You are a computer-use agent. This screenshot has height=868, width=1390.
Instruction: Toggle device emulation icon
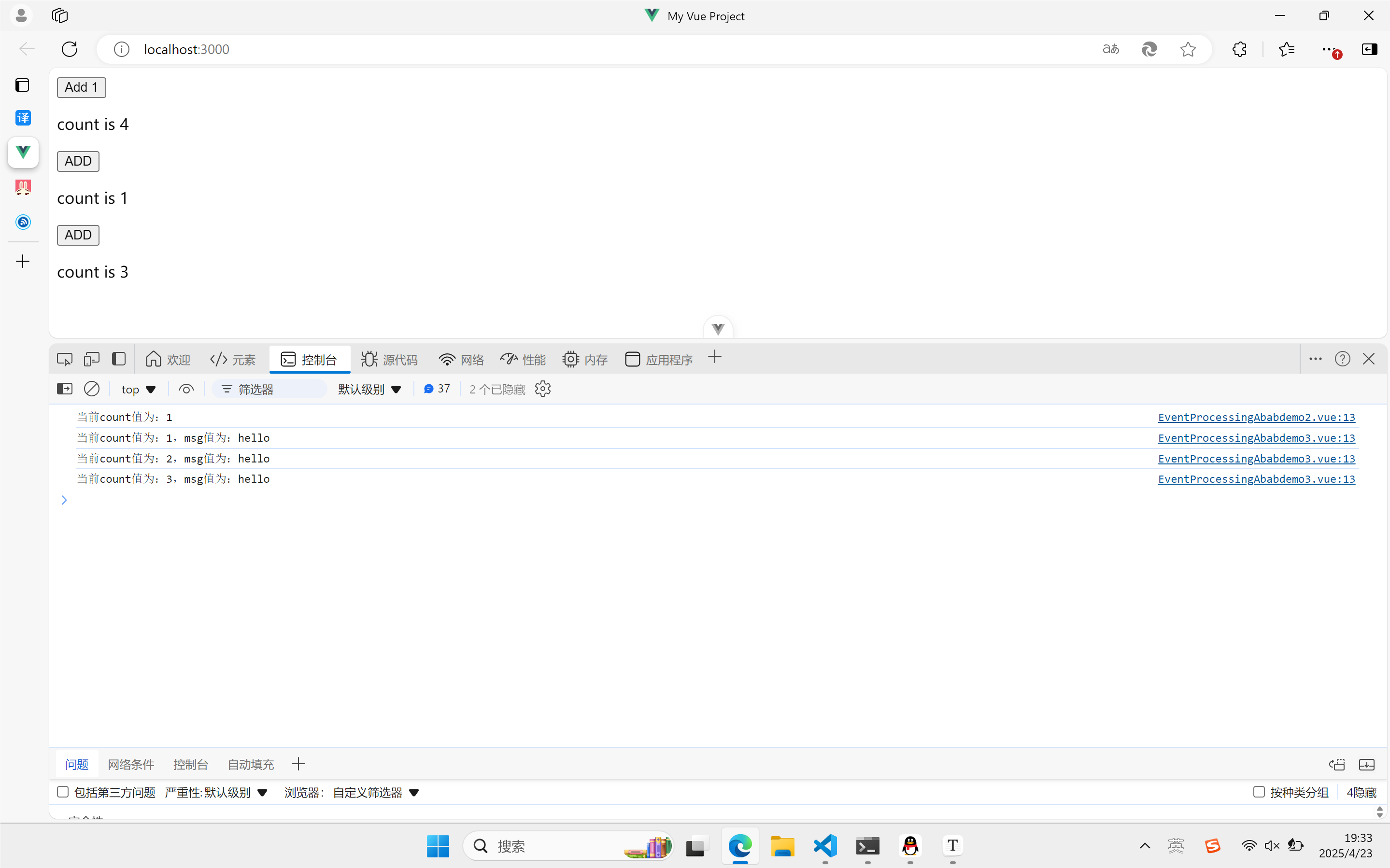91,359
